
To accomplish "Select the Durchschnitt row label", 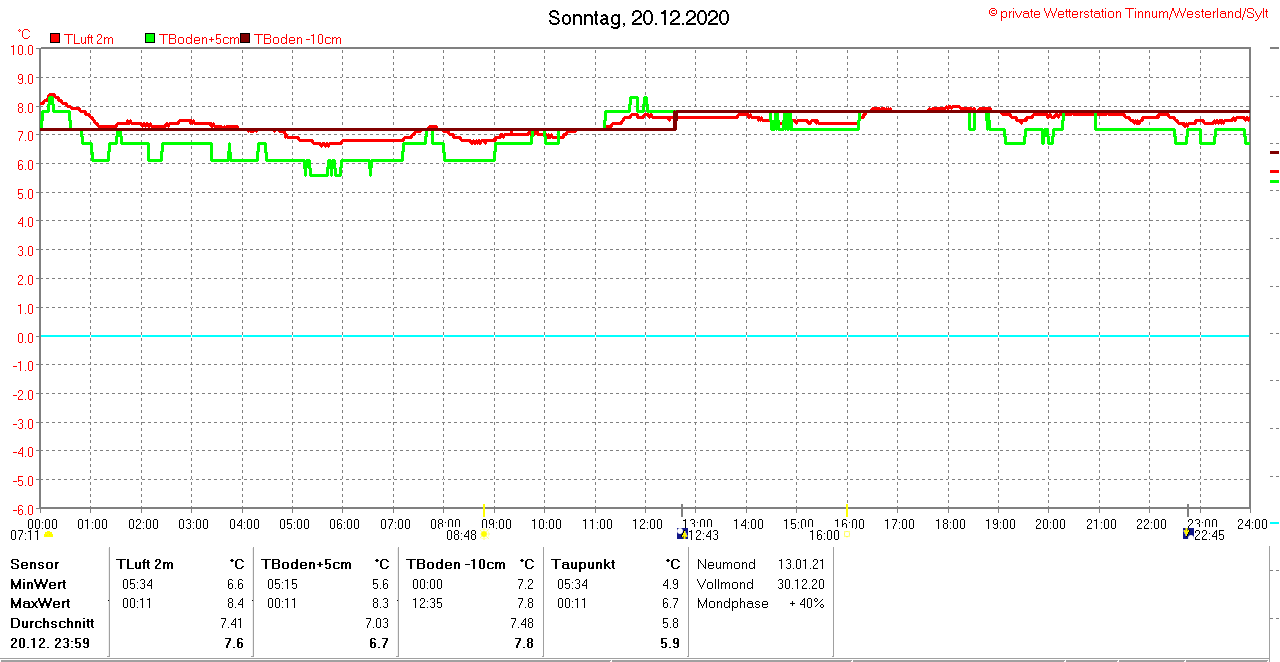I will (52, 623).
